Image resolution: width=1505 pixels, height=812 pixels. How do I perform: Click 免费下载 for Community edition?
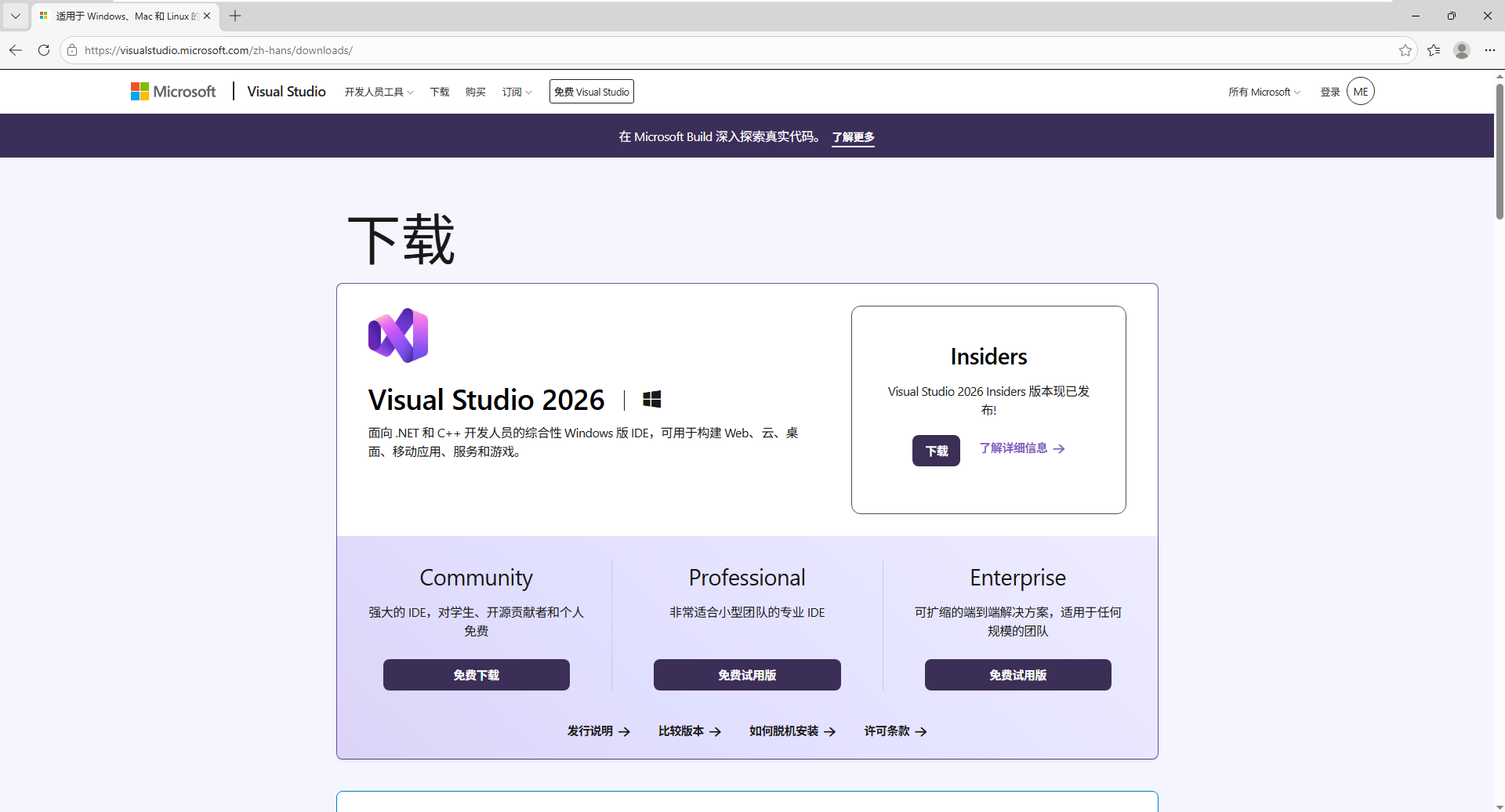point(477,675)
